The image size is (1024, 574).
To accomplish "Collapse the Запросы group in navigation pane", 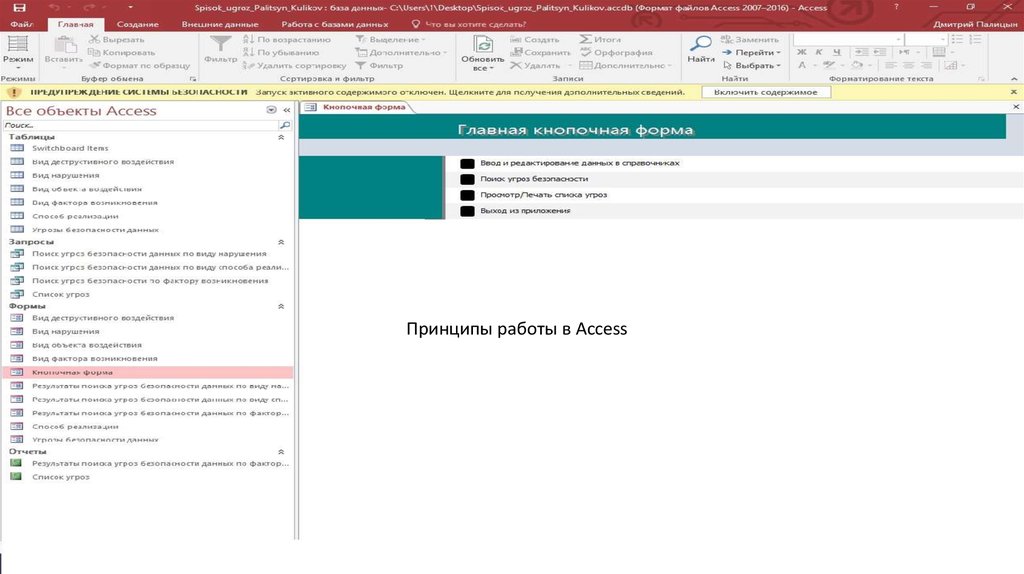I will pyautogui.click(x=281, y=242).
